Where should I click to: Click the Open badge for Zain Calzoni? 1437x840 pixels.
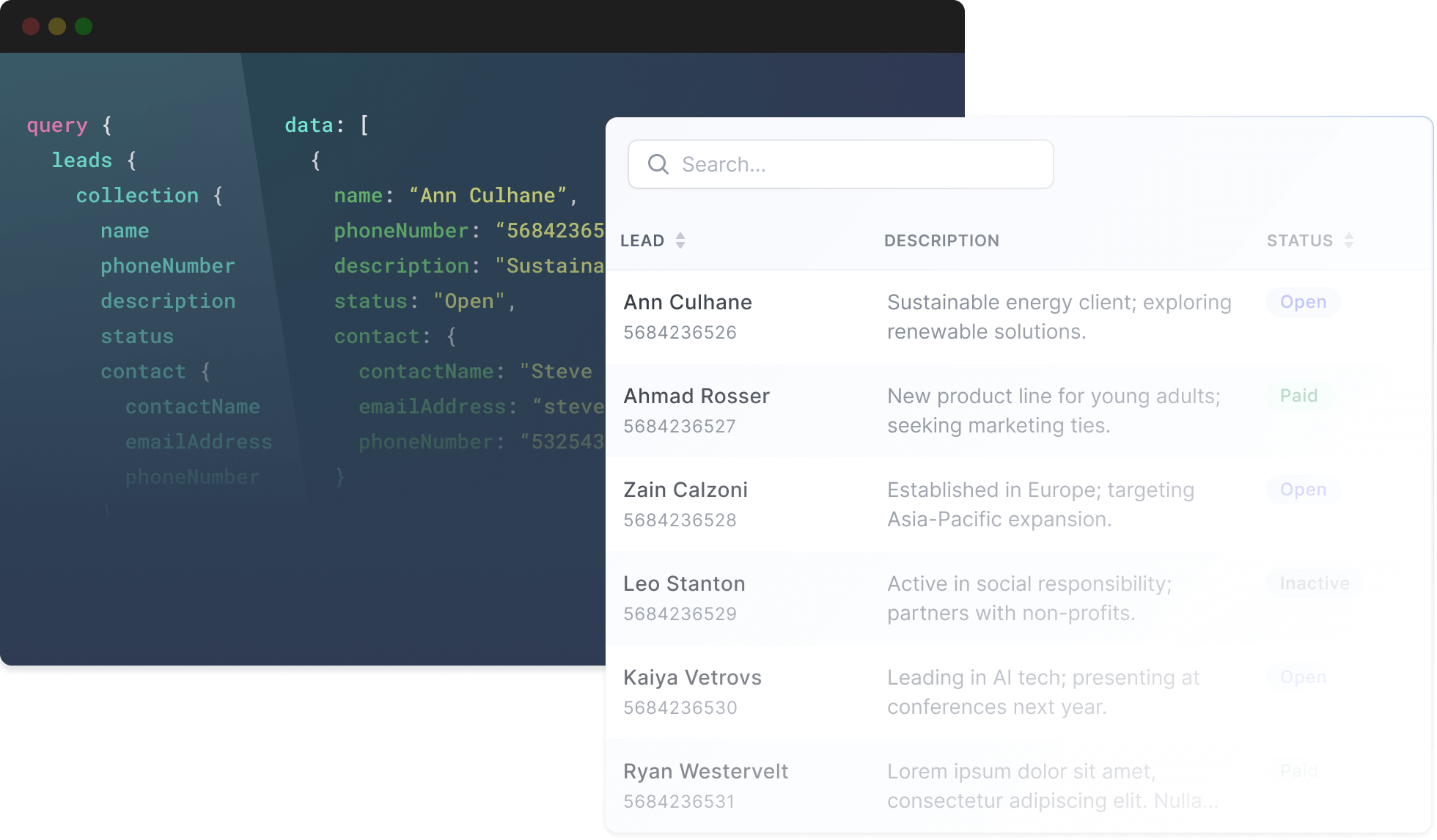coord(1303,489)
